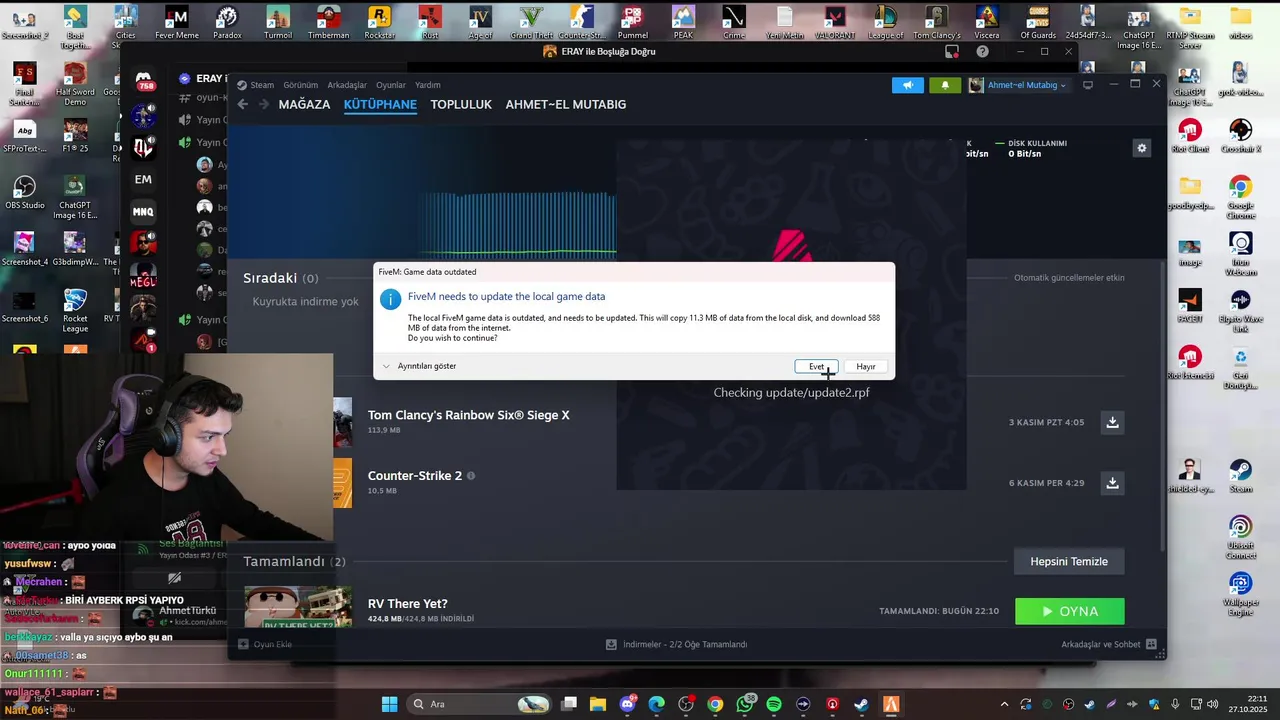
Task: Click microphone icon in system tray
Action: pos(1174,704)
